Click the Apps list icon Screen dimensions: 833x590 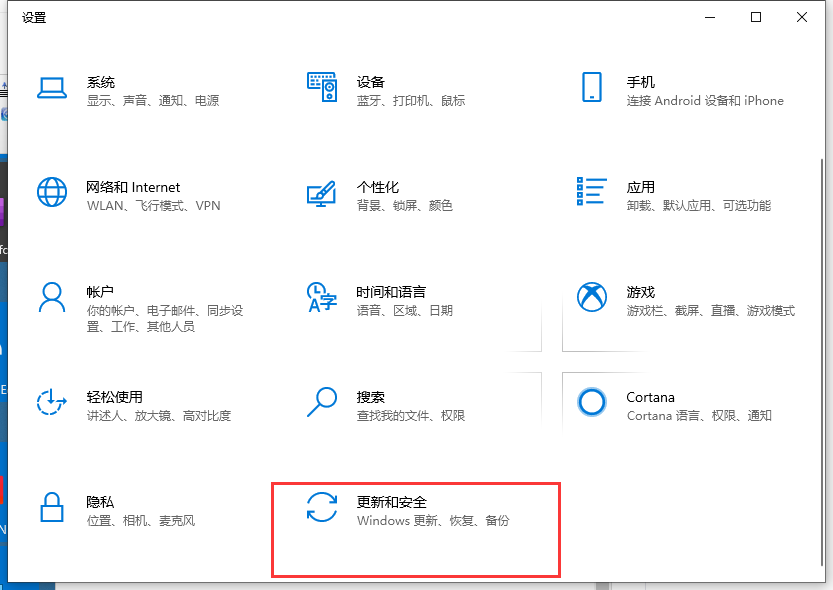592,192
